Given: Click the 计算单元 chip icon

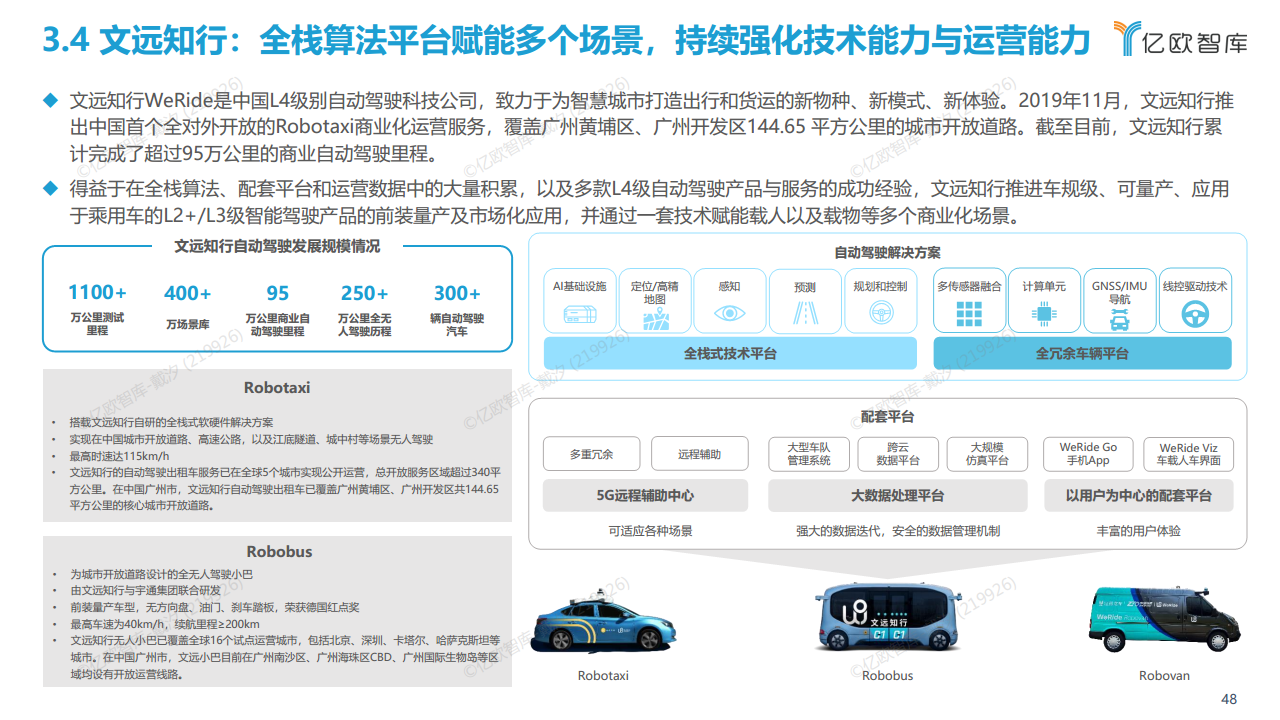Looking at the screenshot, I should coord(1044,314).
